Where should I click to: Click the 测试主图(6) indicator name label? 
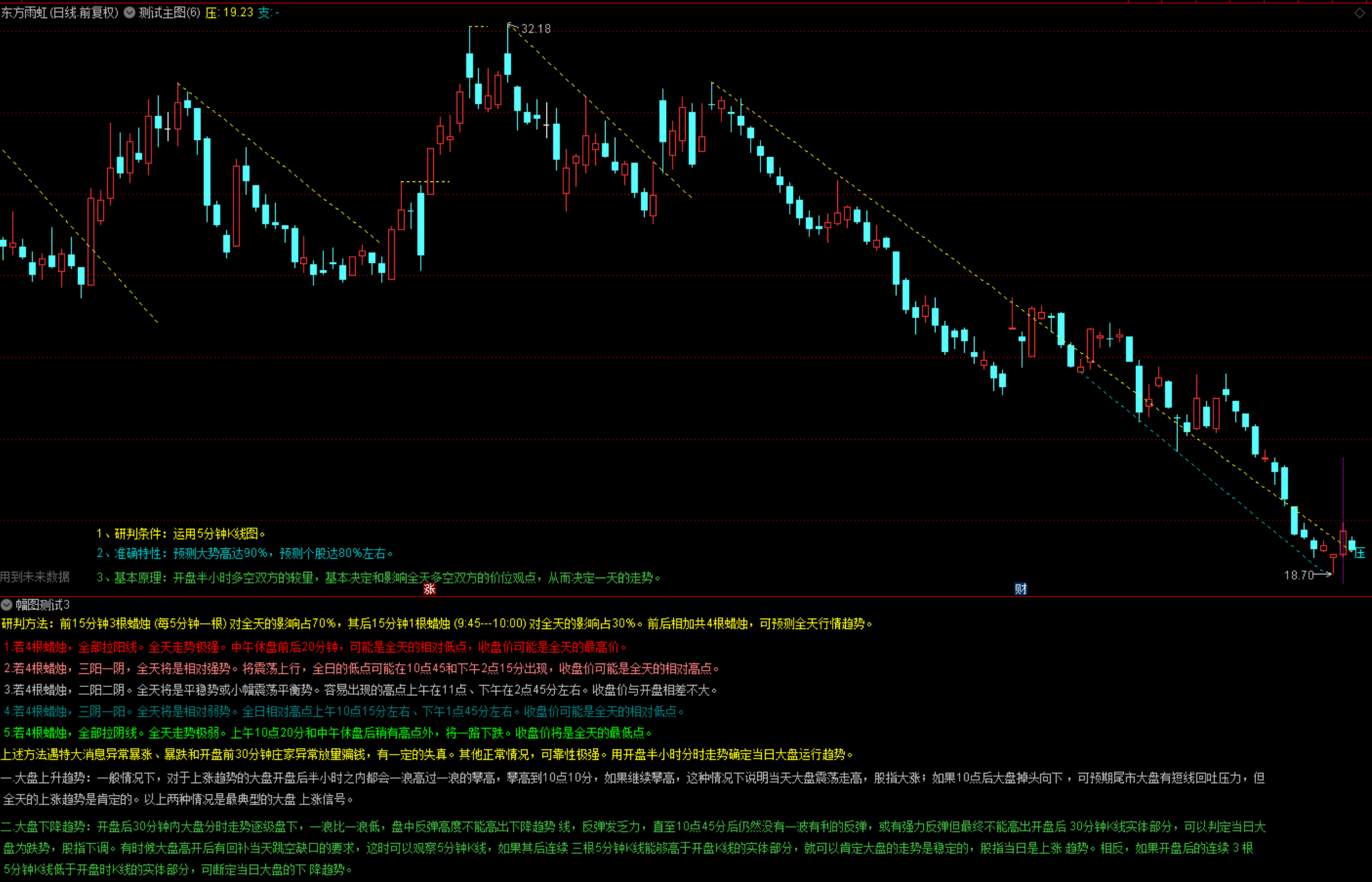coord(169,12)
